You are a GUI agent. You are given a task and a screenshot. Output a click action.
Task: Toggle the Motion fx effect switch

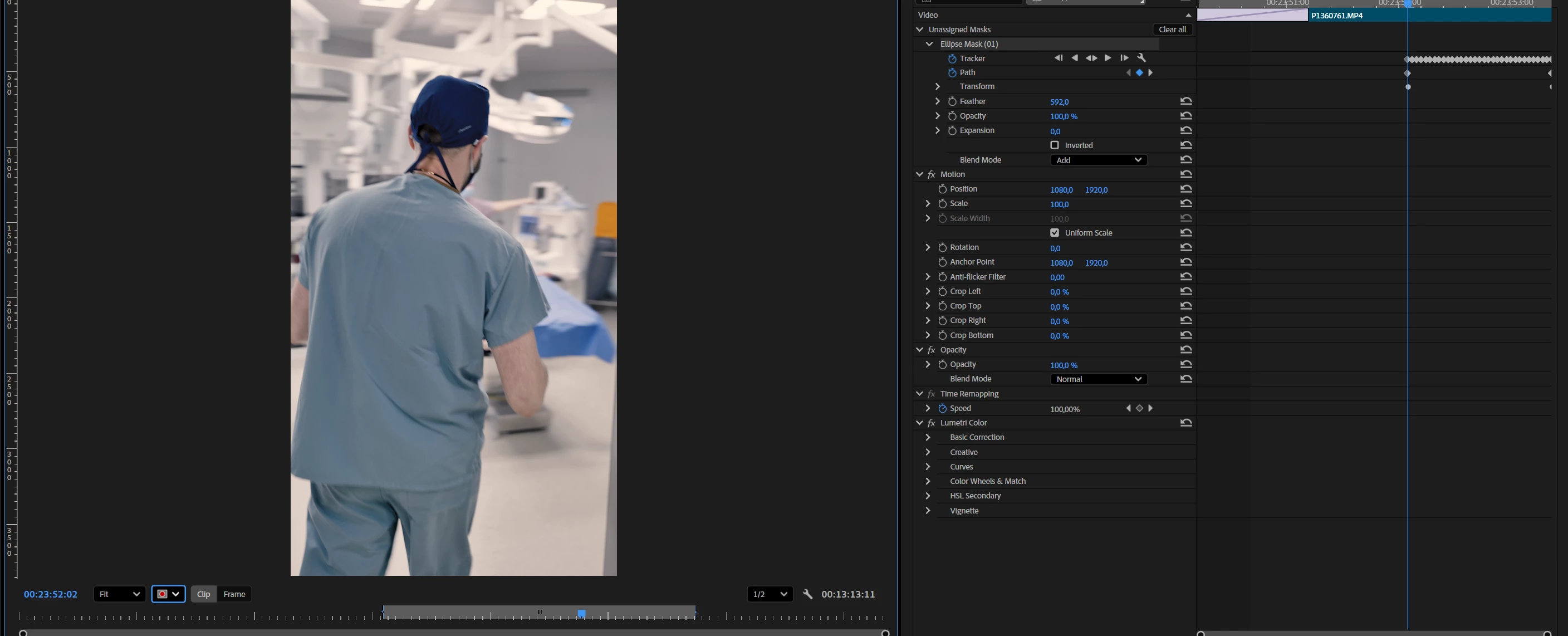pos(932,175)
